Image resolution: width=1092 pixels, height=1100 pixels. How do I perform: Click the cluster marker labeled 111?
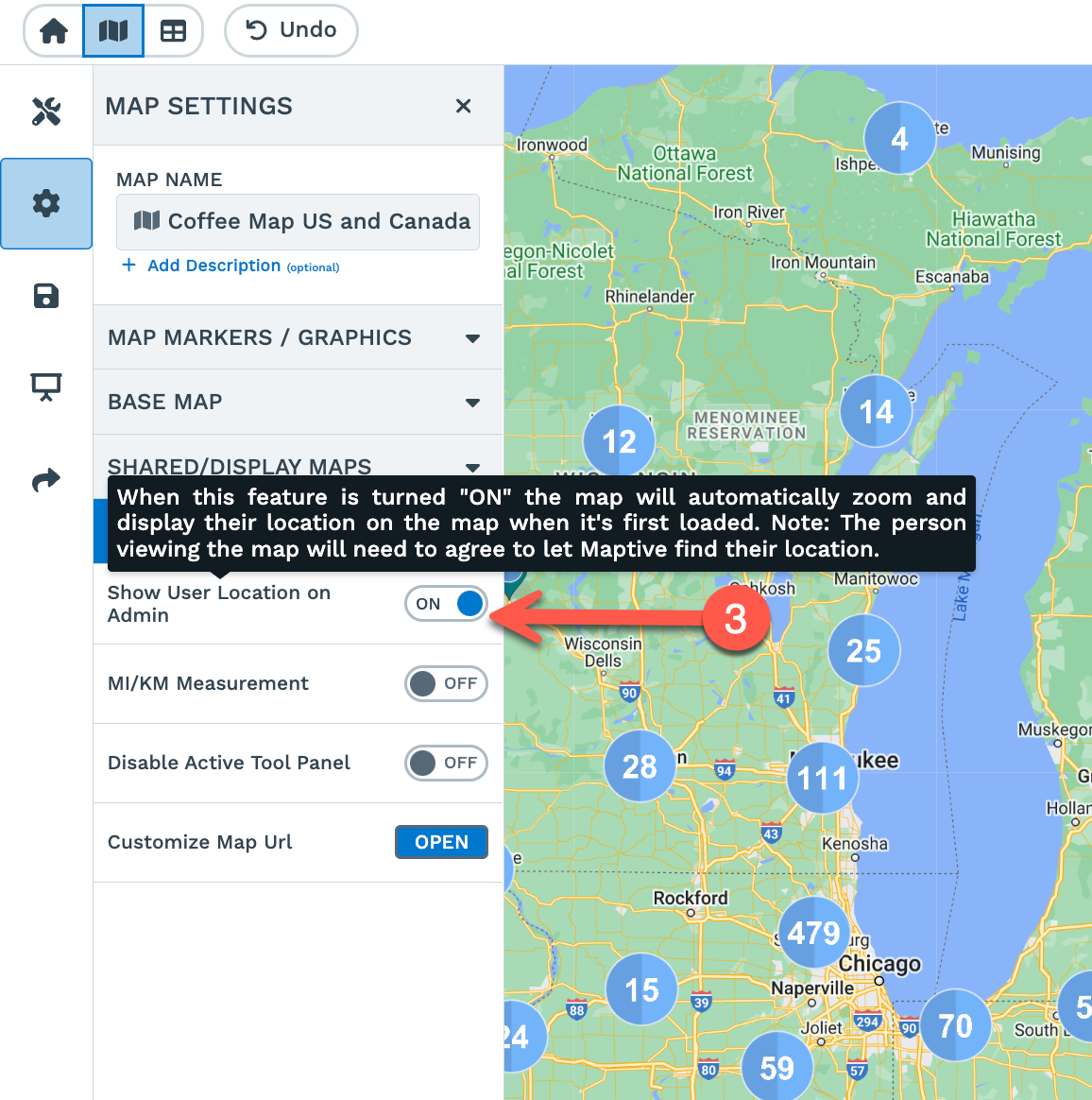[822, 778]
